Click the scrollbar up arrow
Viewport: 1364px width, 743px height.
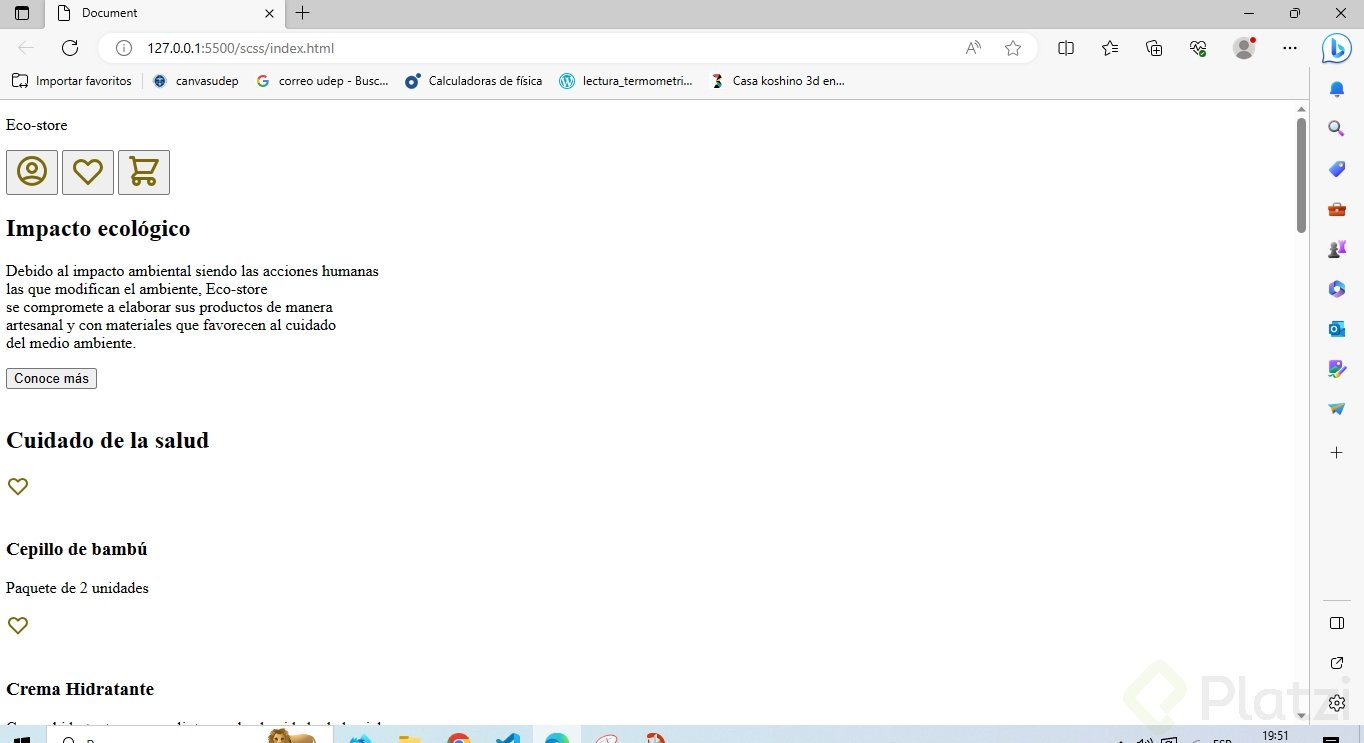click(x=1301, y=109)
